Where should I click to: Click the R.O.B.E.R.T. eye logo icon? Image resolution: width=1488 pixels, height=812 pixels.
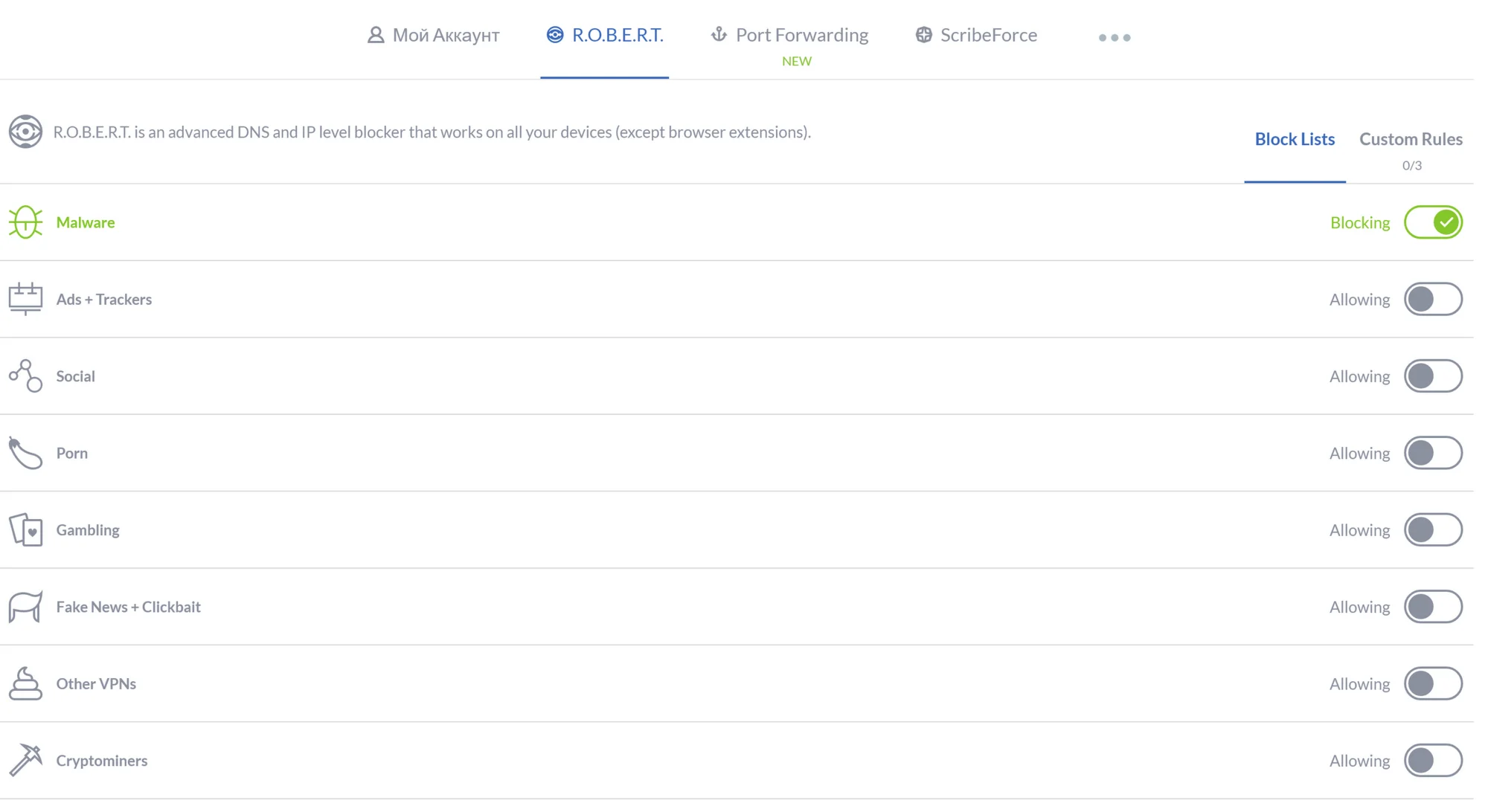pyautogui.click(x=25, y=132)
